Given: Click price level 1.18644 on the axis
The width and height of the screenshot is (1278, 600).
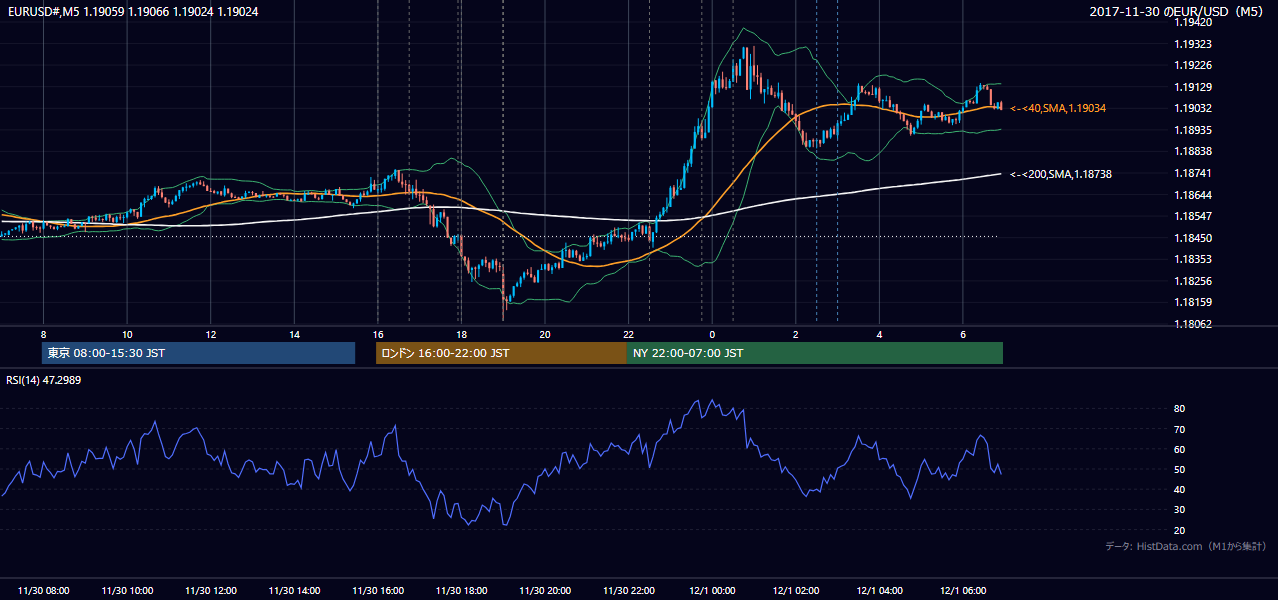Looking at the screenshot, I should [x=1194, y=195].
